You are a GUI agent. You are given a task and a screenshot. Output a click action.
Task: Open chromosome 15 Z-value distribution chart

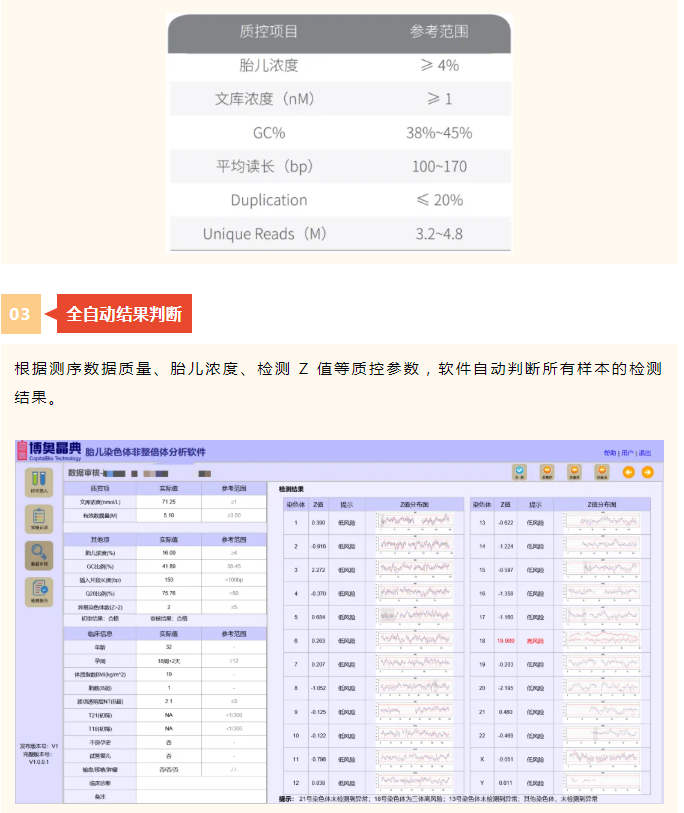coord(602,569)
